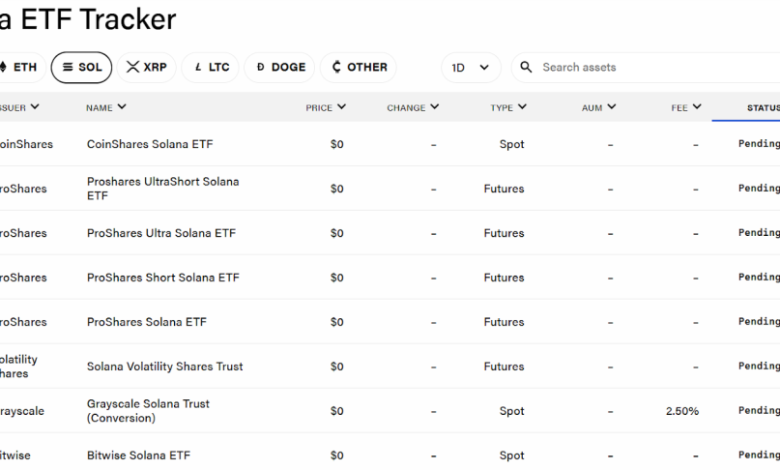The image size is (780, 470).
Task: Select the LTC filter tab
Action: pos(211,67)
